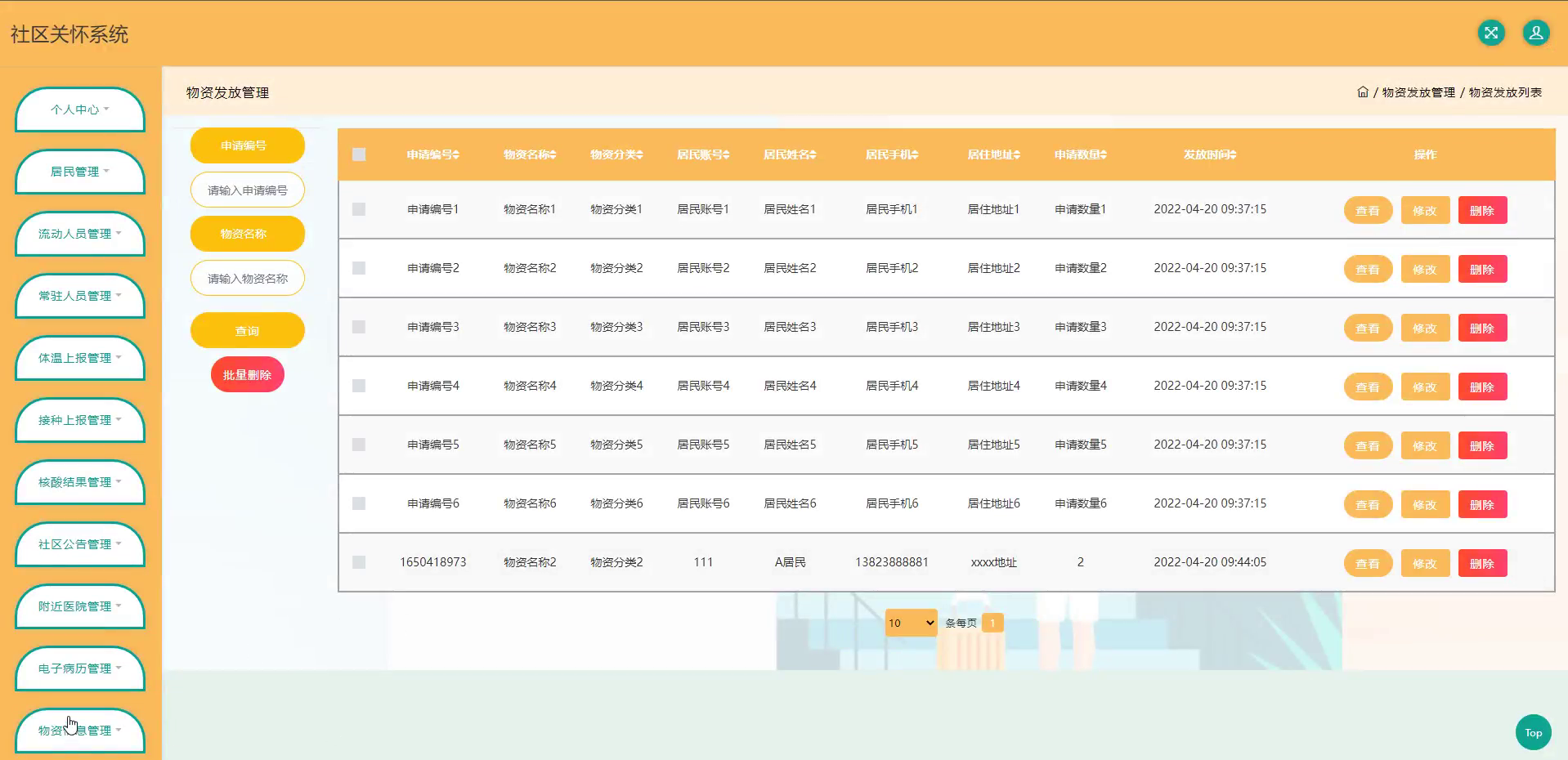Click the Top scroll-up button
This screenshot has height=760, width=1568.
(1533, 732)
